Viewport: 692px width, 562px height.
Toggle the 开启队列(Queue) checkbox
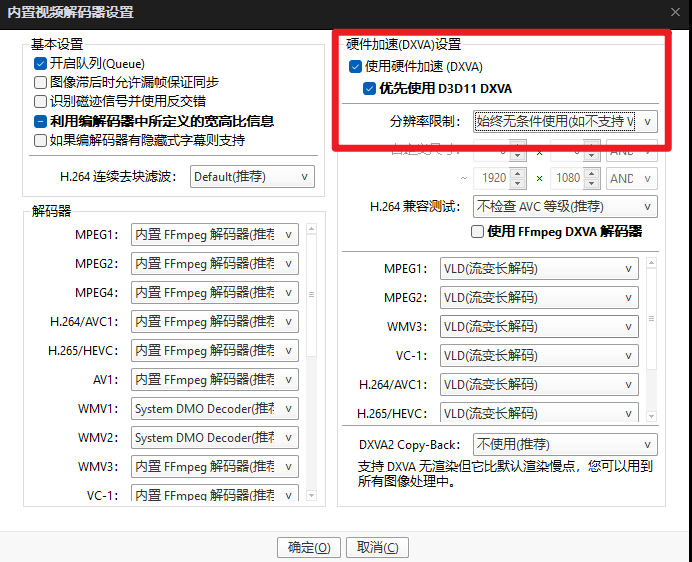tap(40, 64)
